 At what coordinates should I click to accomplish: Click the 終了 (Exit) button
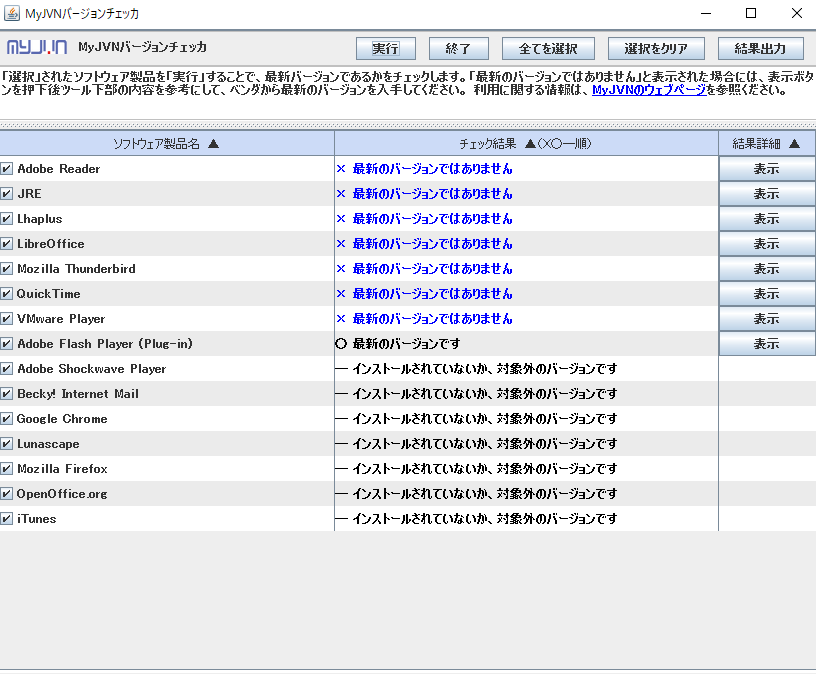click(x=458, y=48)
